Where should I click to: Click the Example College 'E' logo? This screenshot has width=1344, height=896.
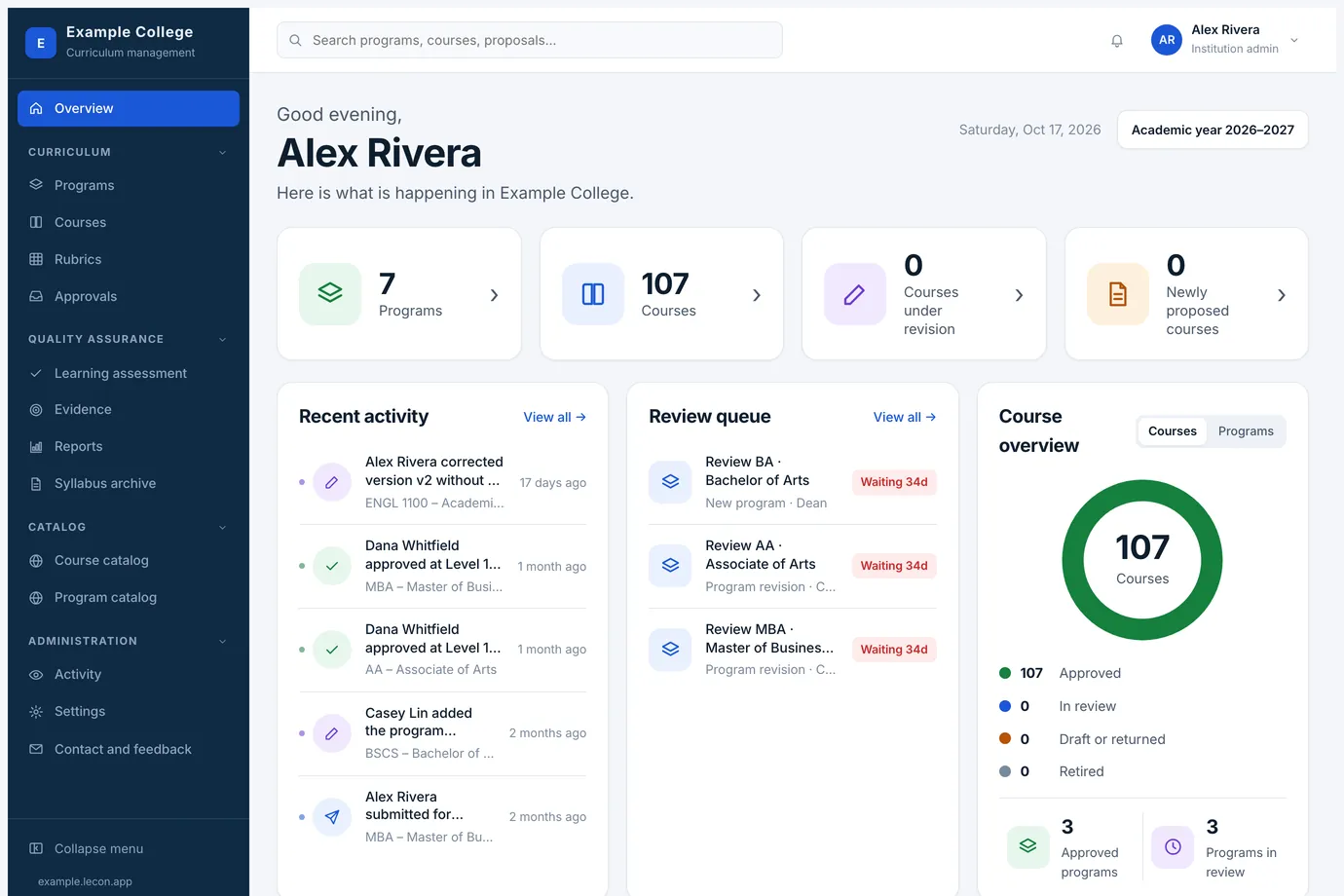click(x=41, y=43)
